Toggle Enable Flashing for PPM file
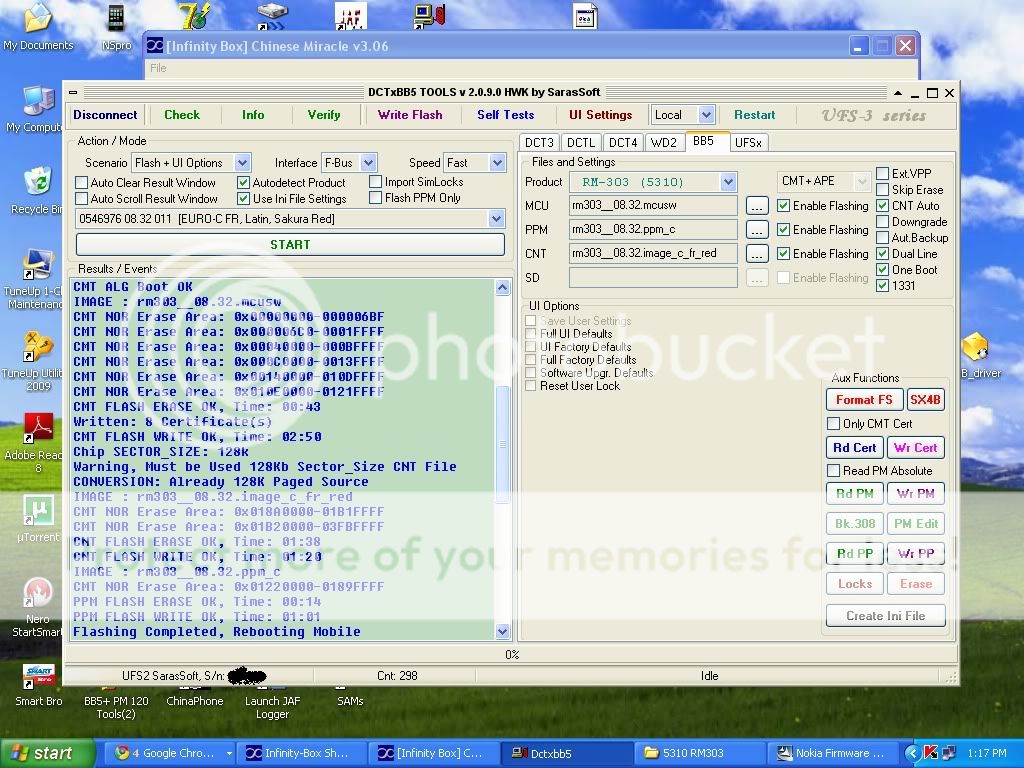The image size is (1024, 768). point(784,230)
